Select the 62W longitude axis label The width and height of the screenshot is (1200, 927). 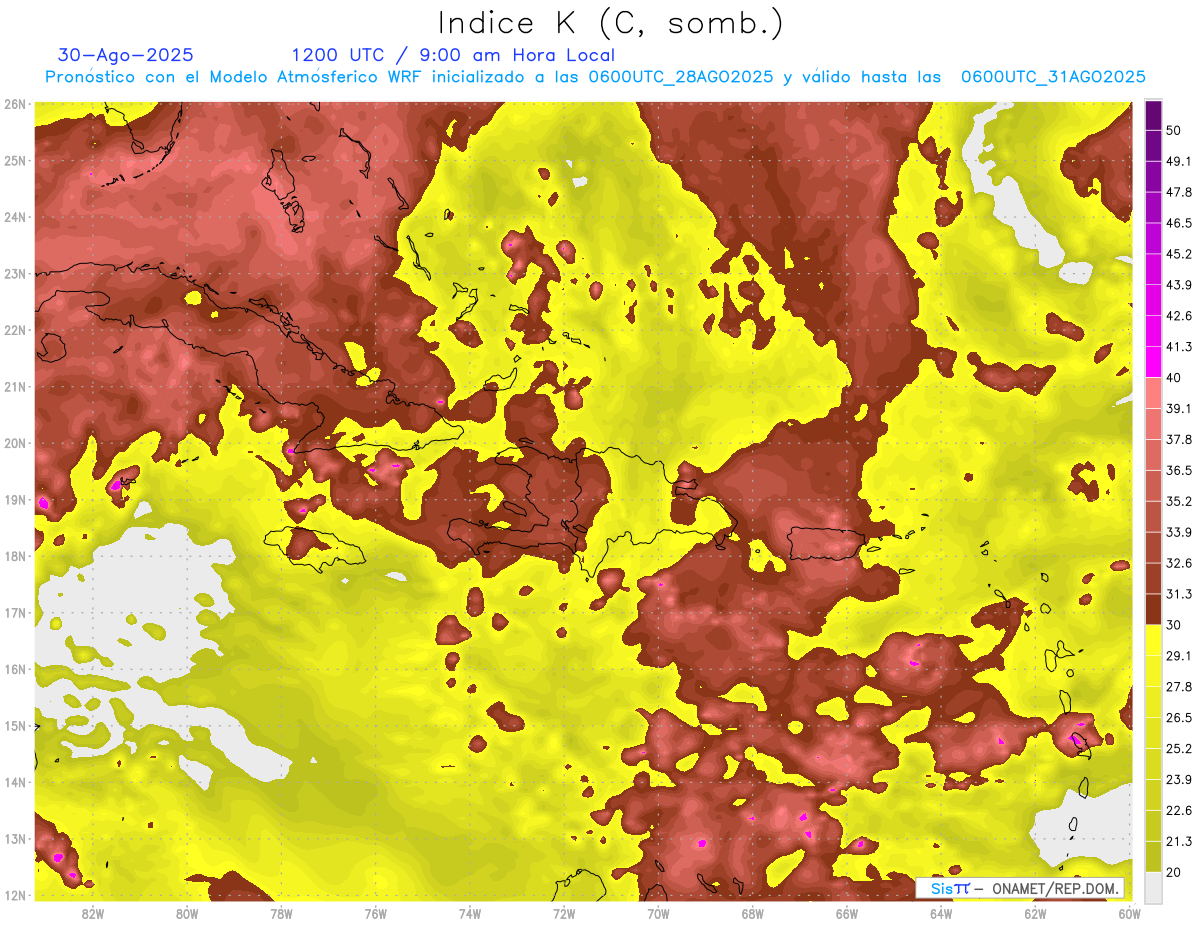pos(1035,913)
